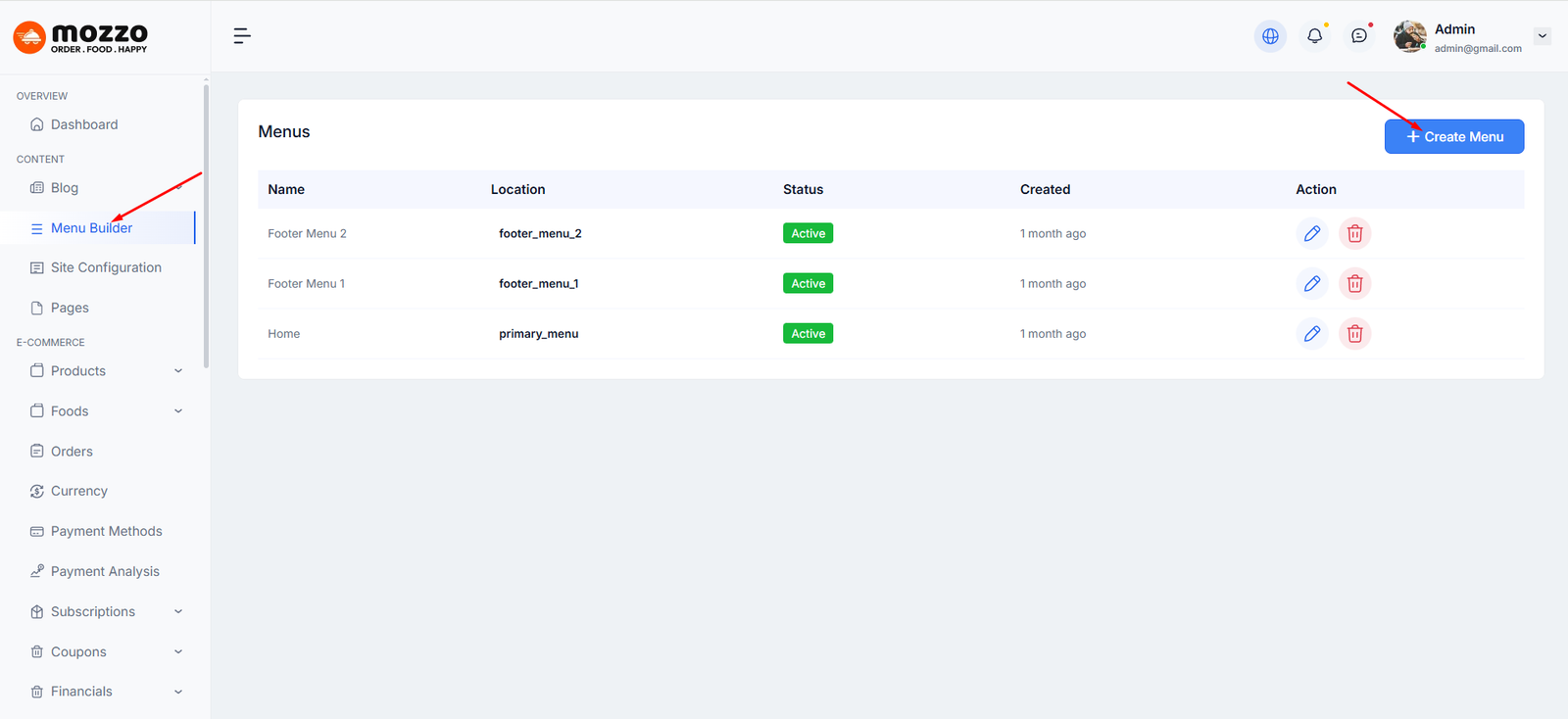Click the Mozzo logo

point(80,37)
